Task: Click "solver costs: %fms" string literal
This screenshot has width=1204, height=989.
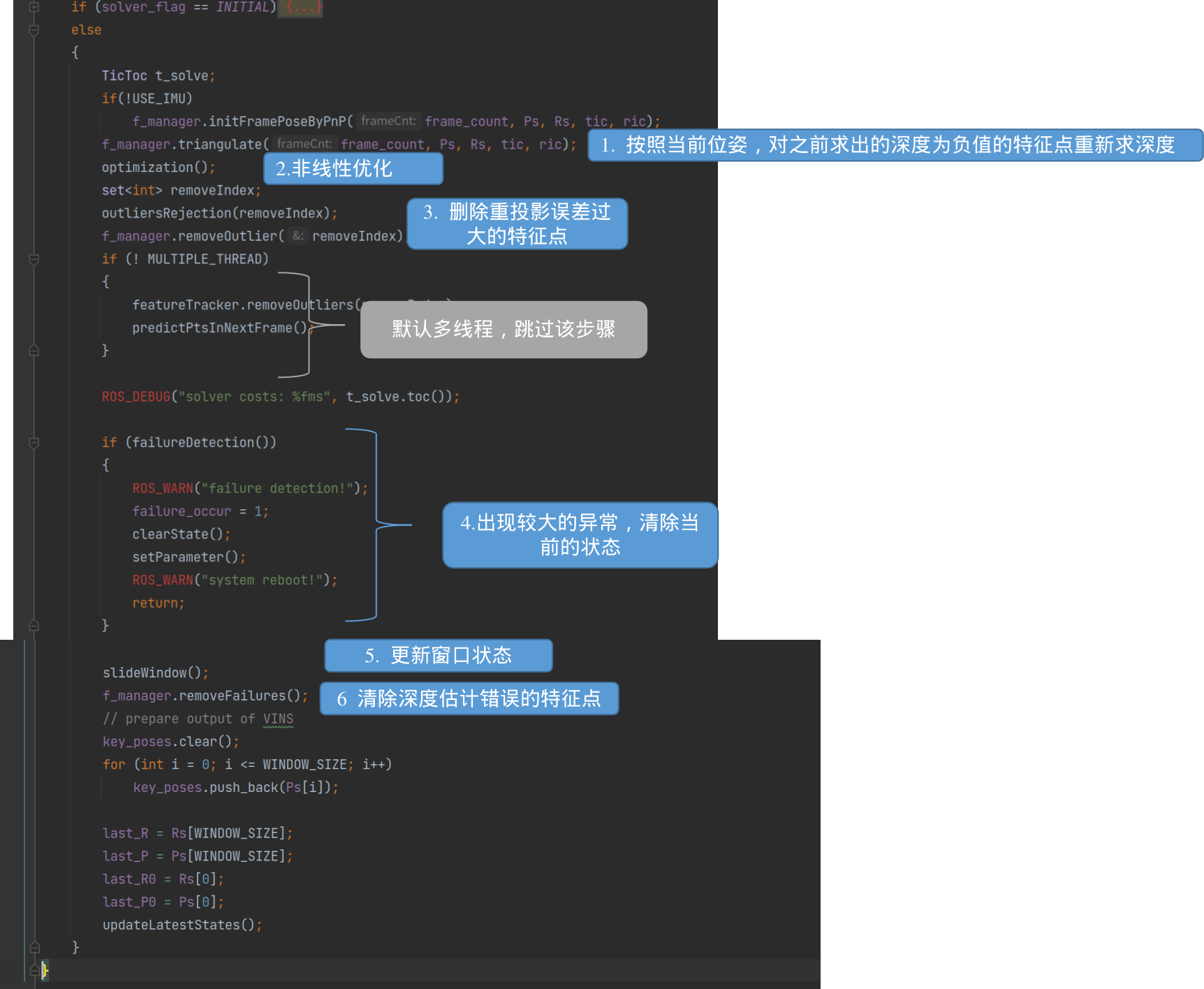Action: [x=254, y=397]
